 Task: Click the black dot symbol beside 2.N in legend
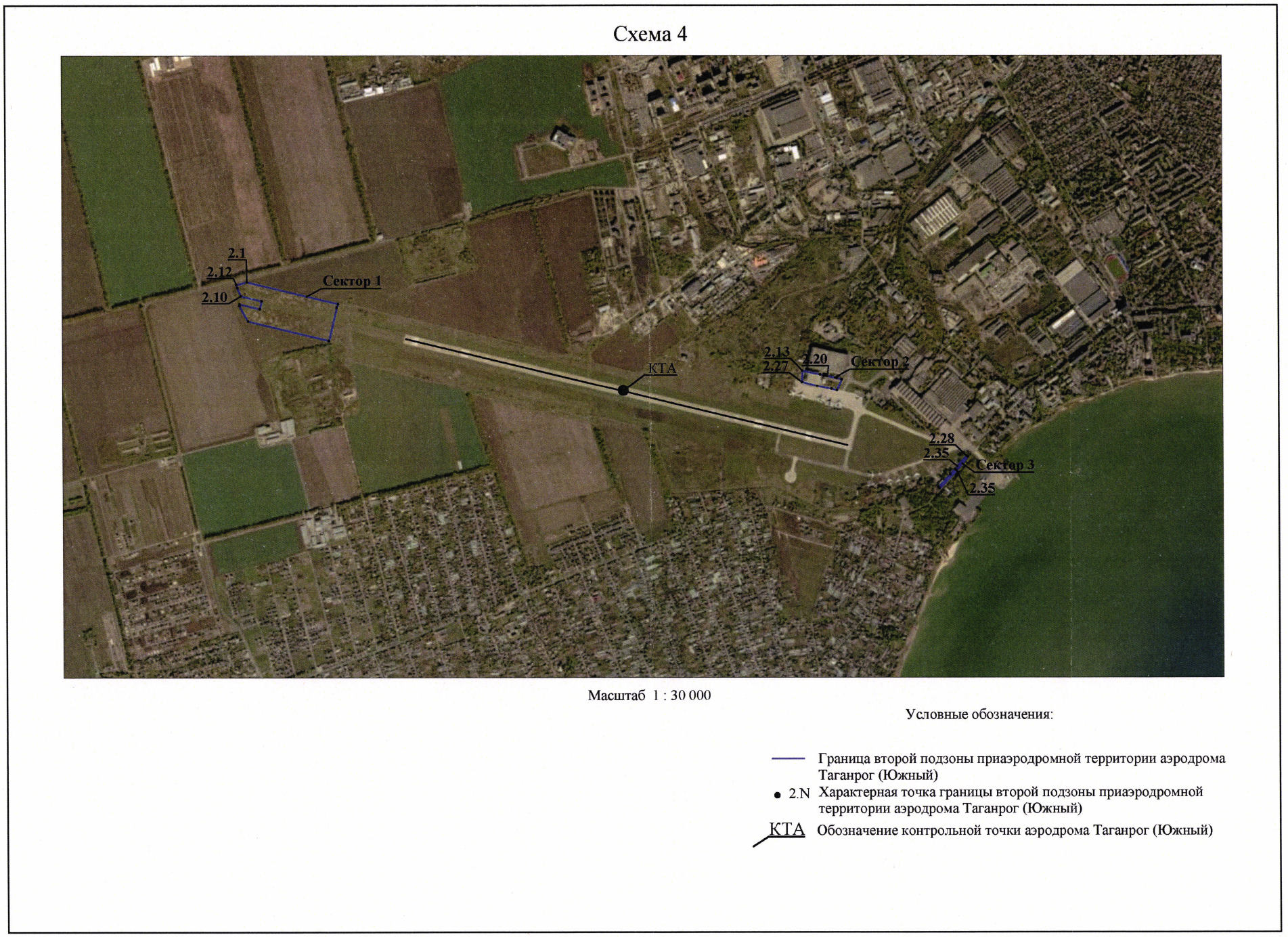coord(777,795)
